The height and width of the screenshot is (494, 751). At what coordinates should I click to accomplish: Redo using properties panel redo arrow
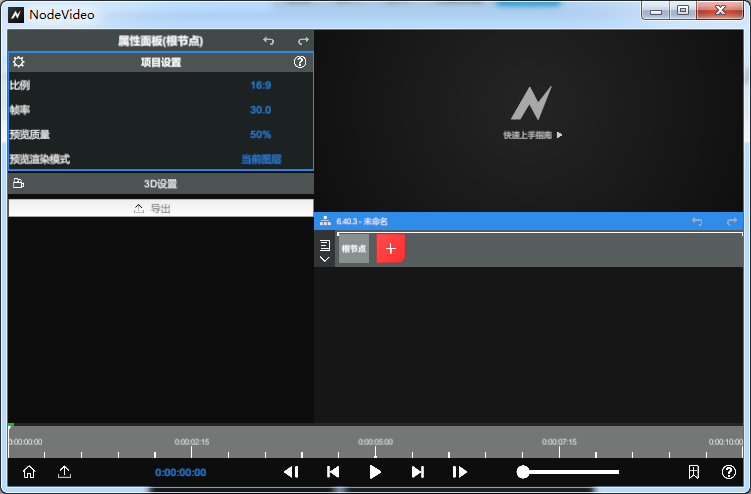point(303,41)
